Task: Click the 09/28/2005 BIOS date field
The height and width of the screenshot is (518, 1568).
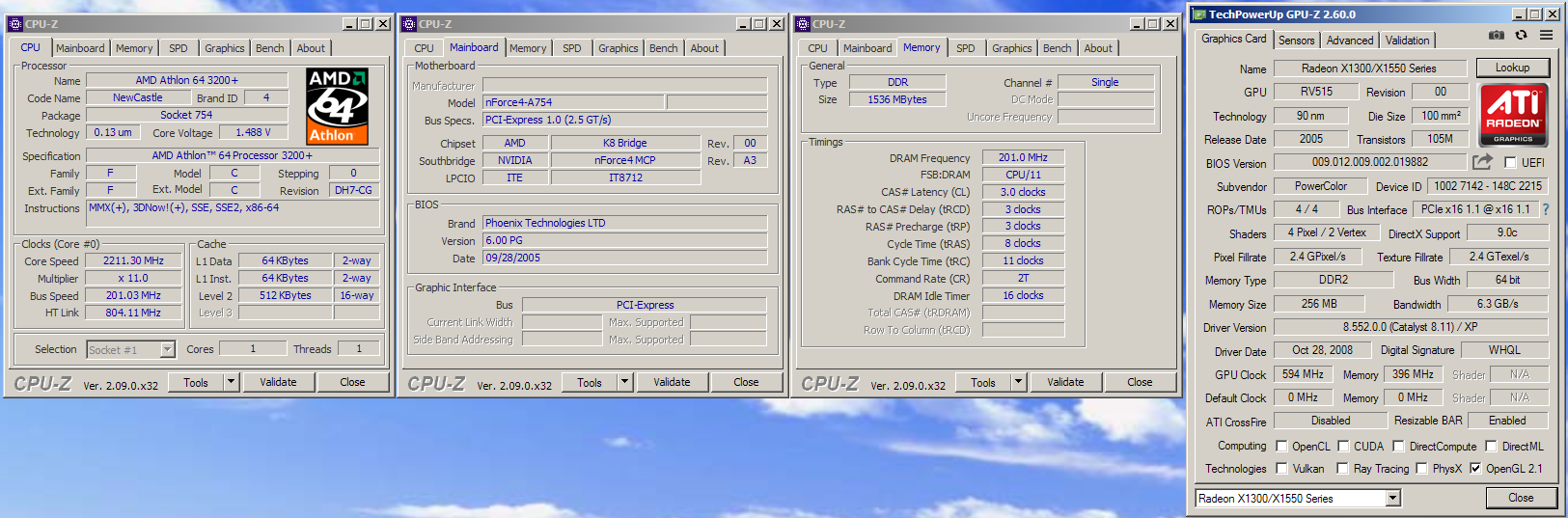Action: pyautogui.click(x=624, y=258)
